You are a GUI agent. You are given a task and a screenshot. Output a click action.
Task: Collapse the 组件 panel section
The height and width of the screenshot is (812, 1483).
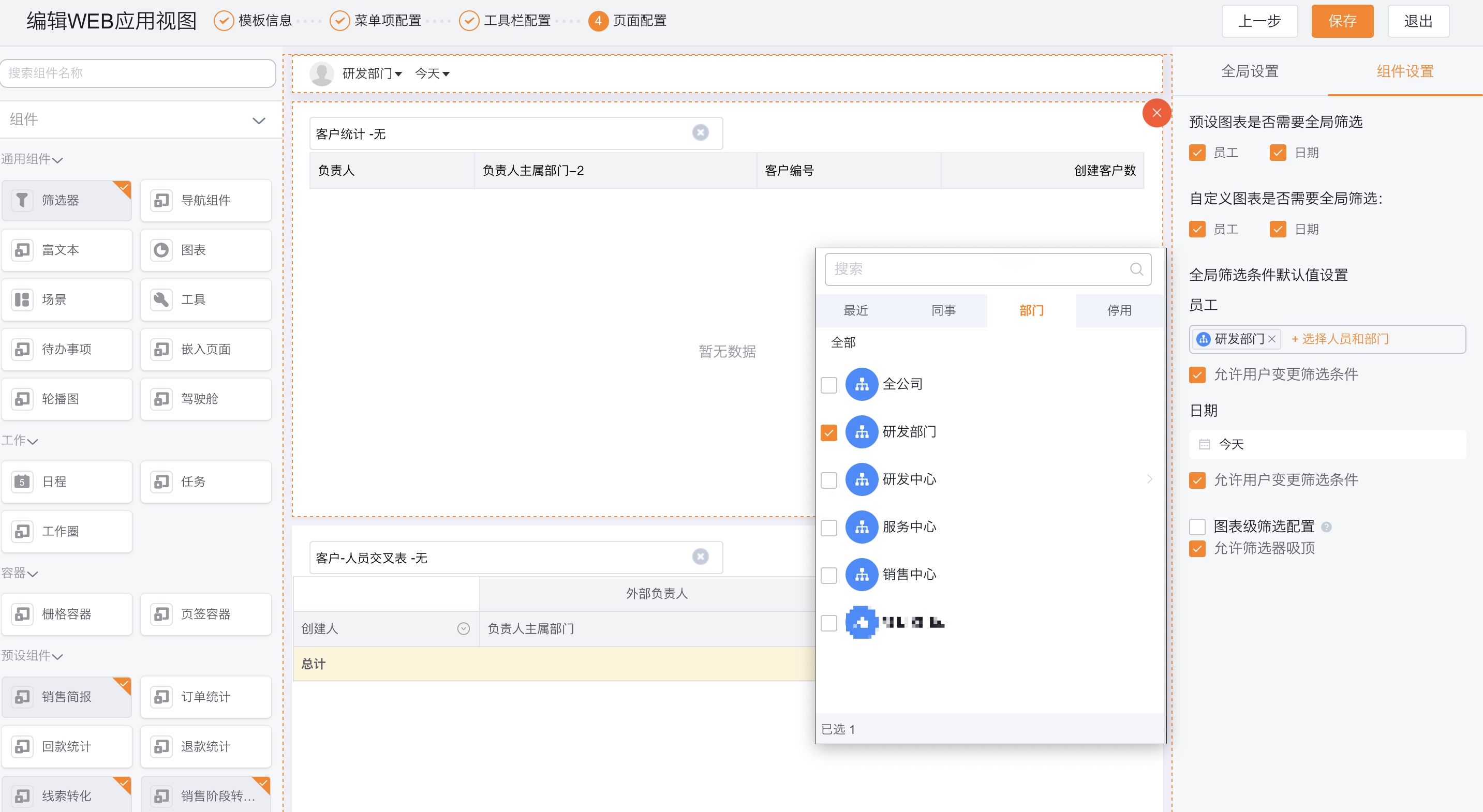(259, 121)
